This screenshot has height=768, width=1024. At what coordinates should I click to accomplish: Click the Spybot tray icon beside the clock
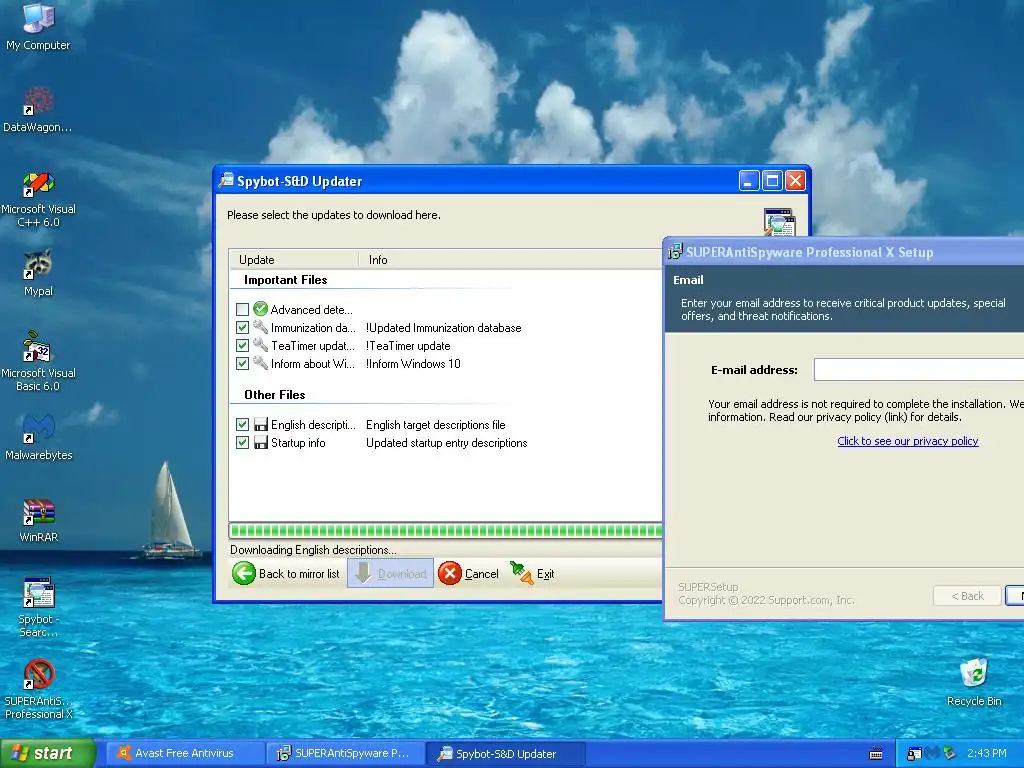pos(949,754)
